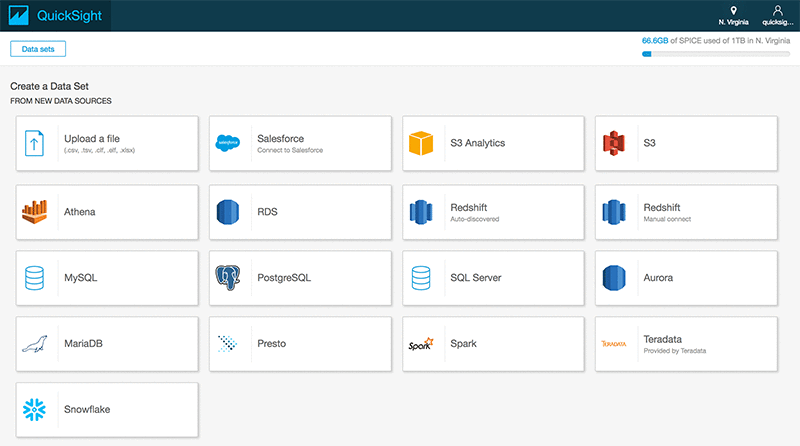Click the Spark logo icon
This screenshot has width=800, height=446.
pyautogui.click(x=420, y=344)
